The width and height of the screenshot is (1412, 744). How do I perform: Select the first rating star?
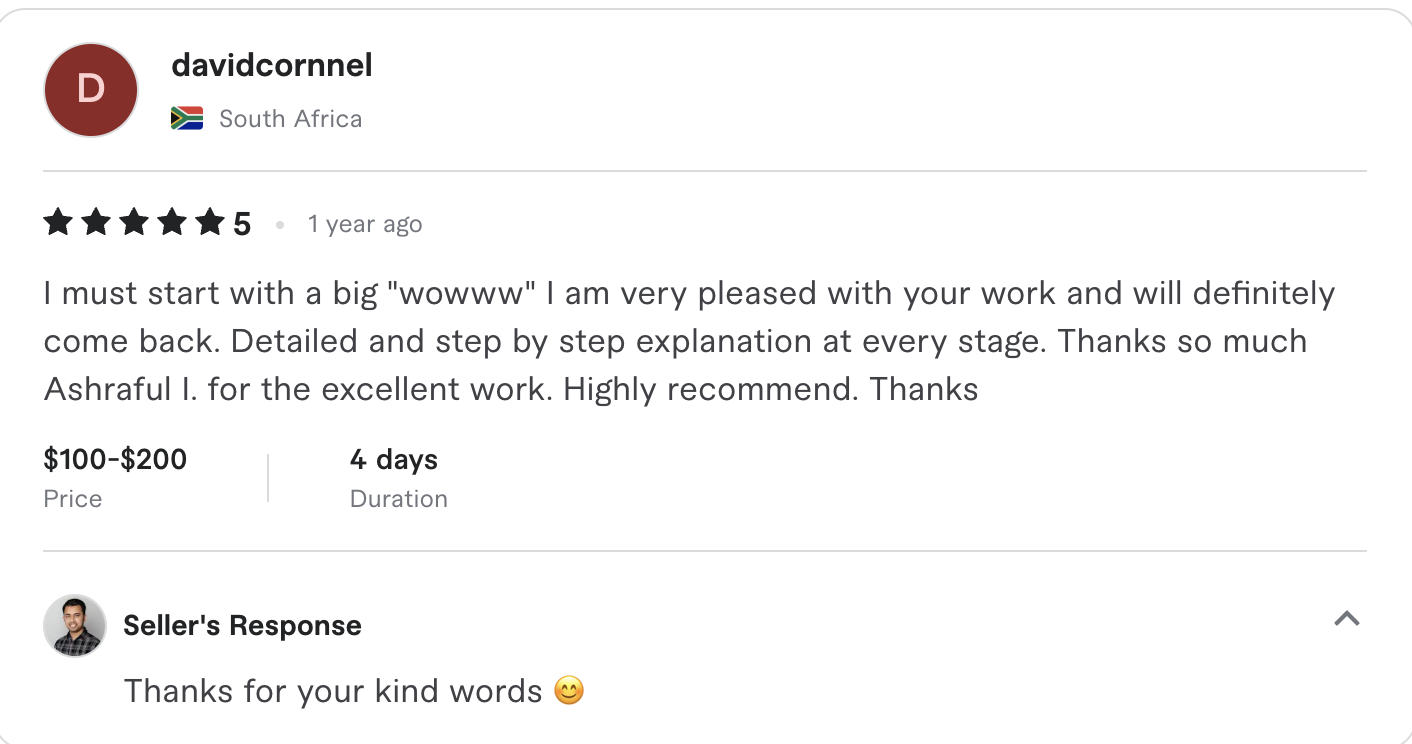[57, 222]
